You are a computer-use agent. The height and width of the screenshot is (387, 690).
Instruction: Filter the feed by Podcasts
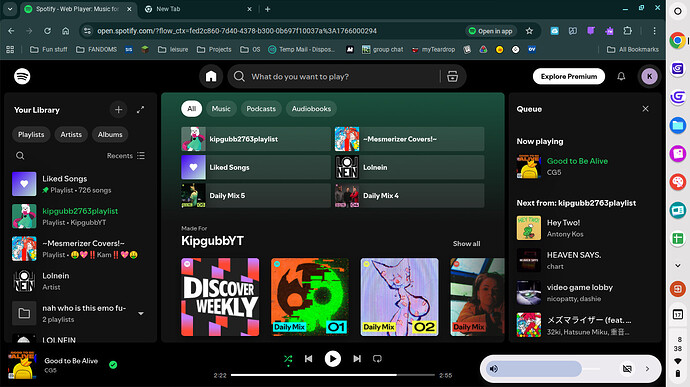pos(261,109)
